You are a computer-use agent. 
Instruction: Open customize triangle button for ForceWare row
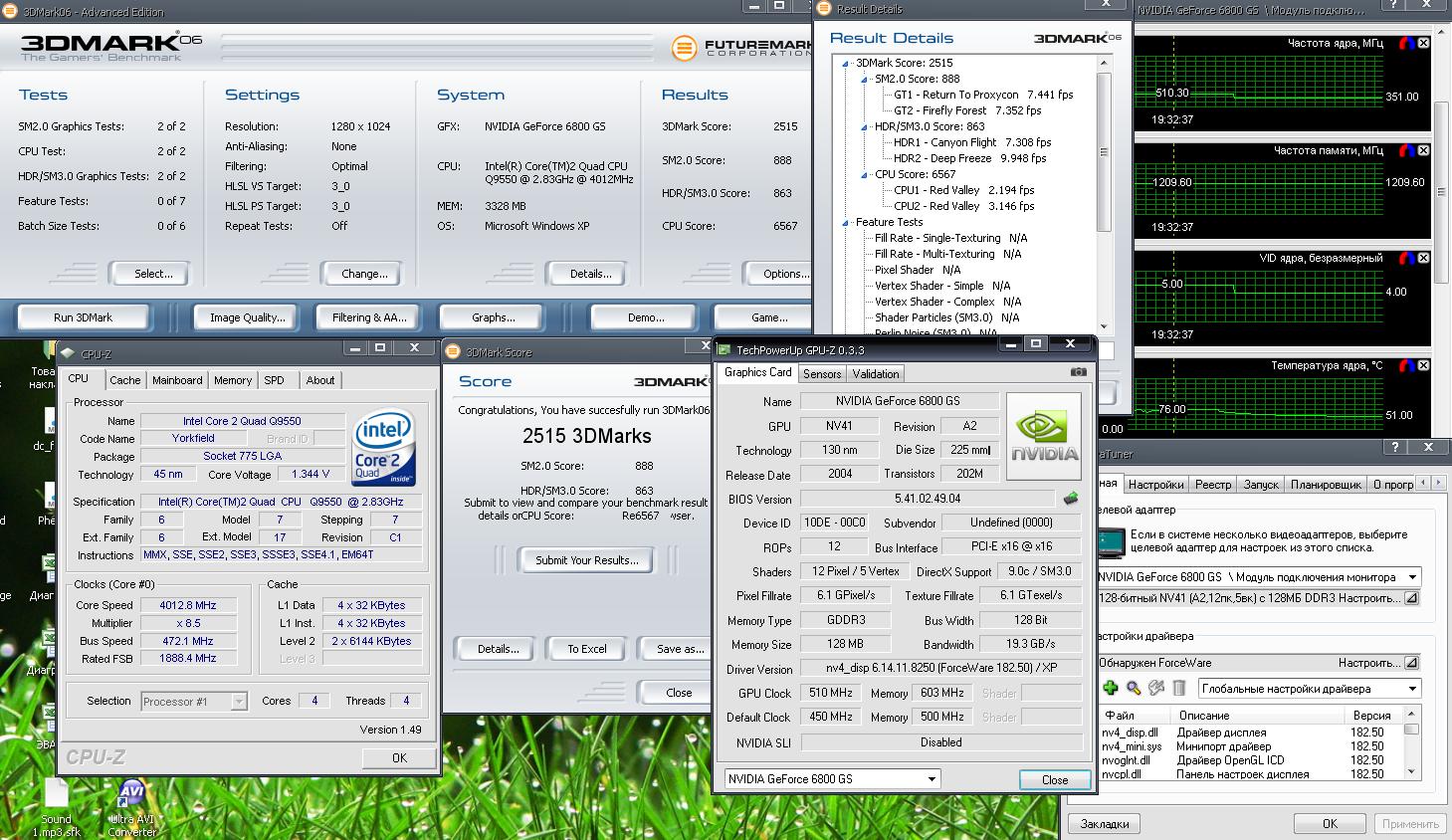1411,663
